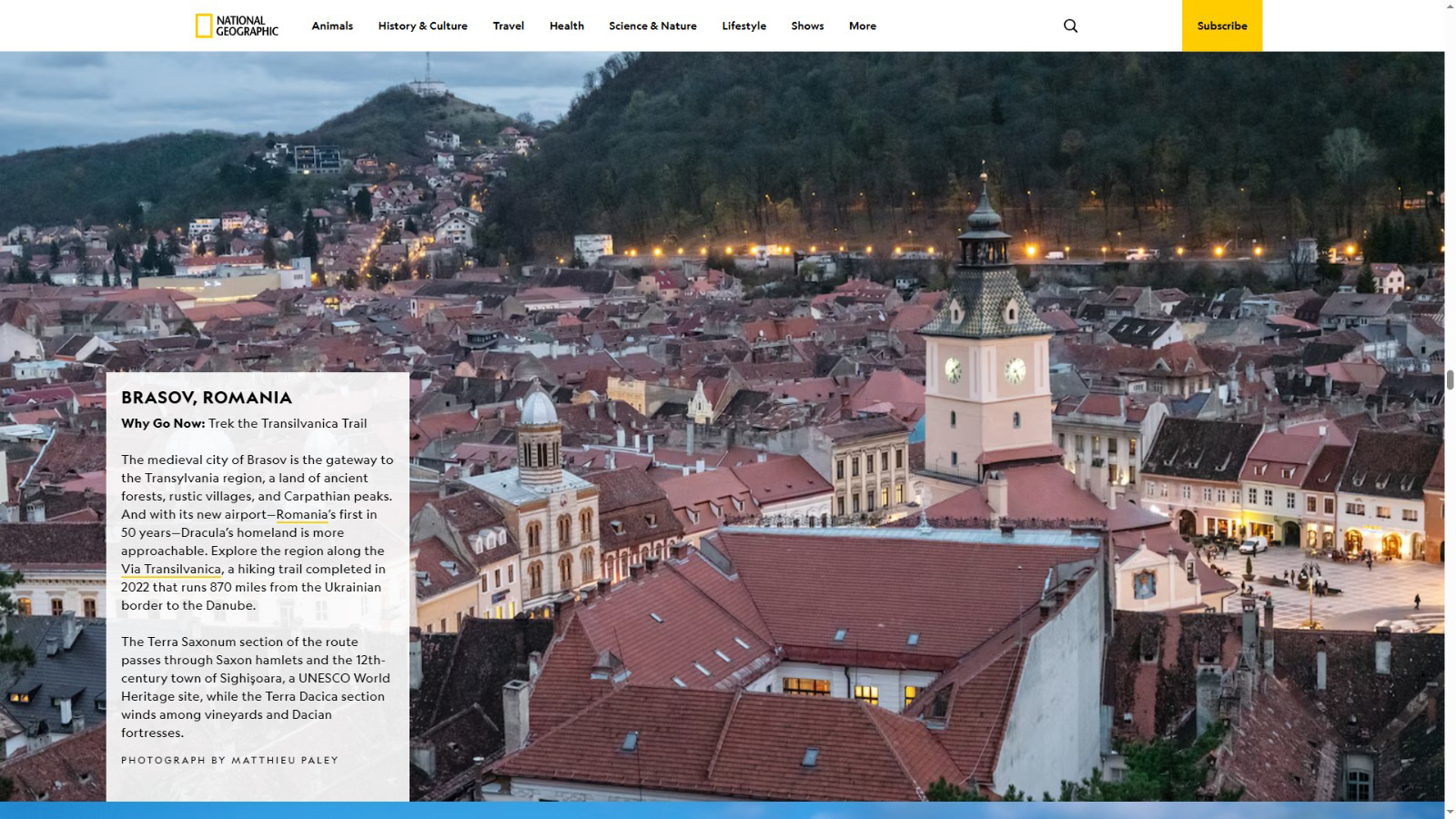Click the National Geographic logo

click(237, 25)
